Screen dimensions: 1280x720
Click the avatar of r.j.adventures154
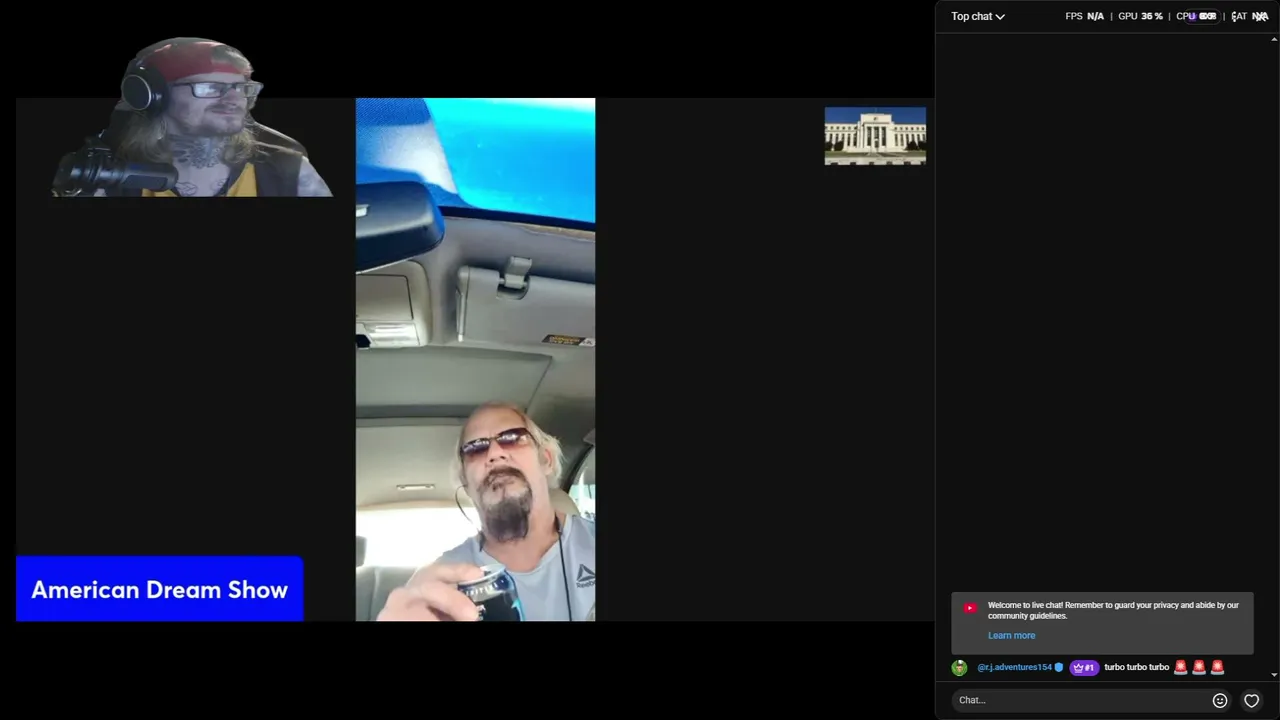[960, 667]
